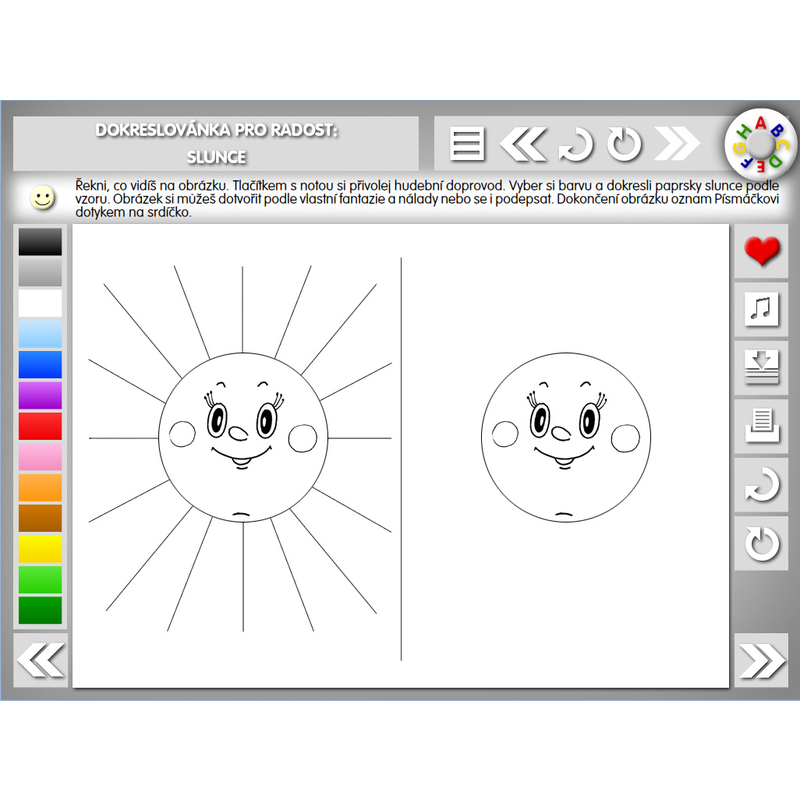800x800 pixels.
Task: Open the colorful ABC alphabet wheel
Action: click(761, 144)
